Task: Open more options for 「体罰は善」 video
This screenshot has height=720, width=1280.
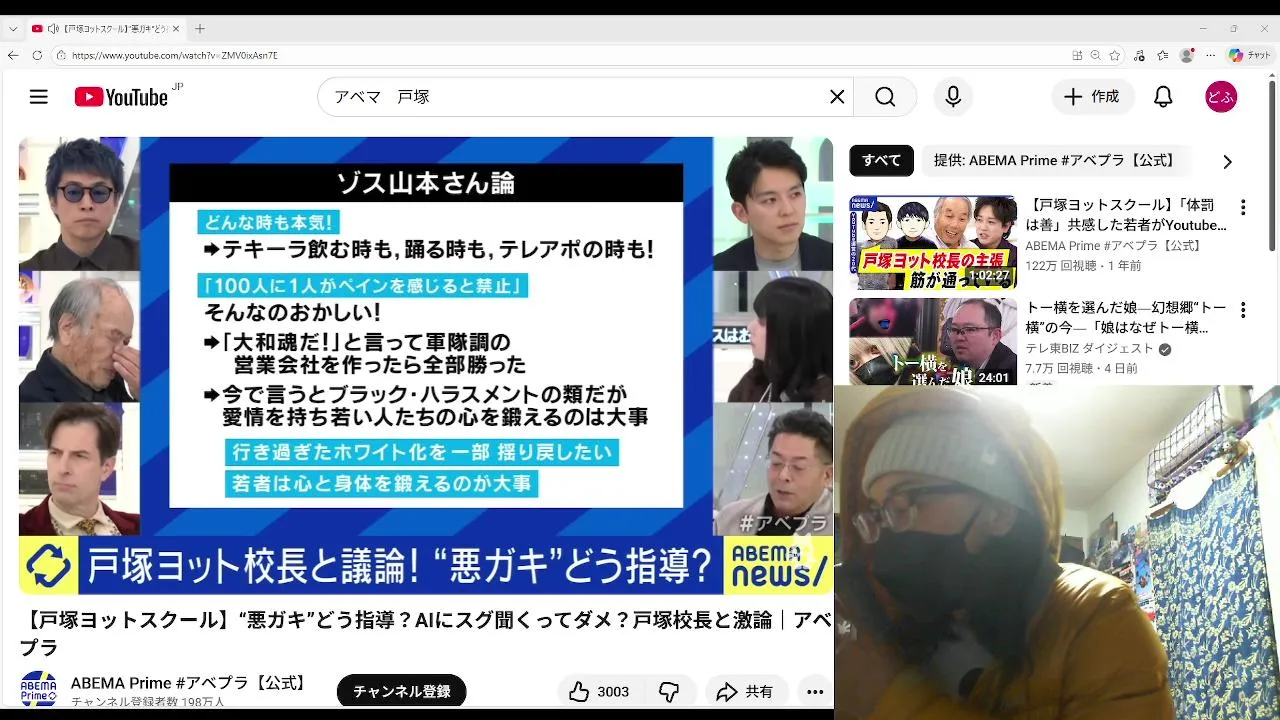Action: 1243,208
